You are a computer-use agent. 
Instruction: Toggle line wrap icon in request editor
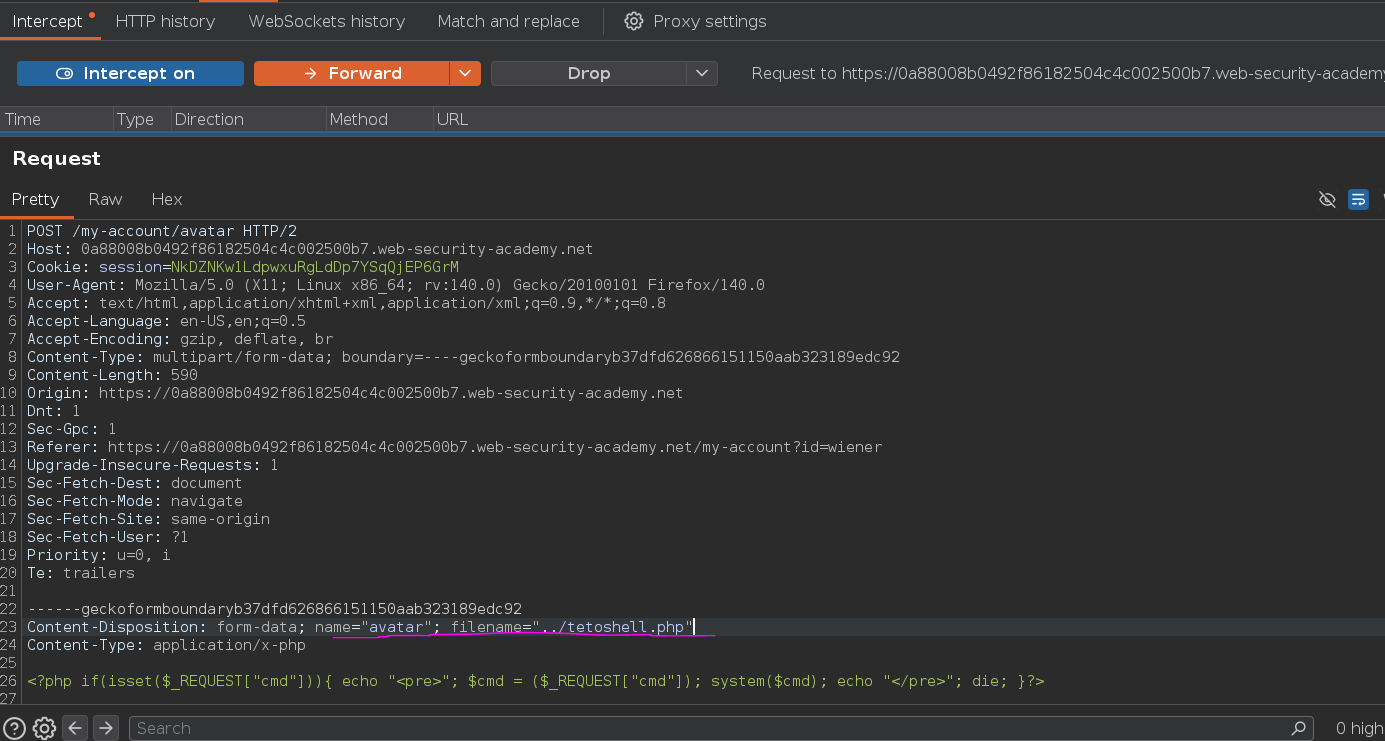pos(1358,199)
